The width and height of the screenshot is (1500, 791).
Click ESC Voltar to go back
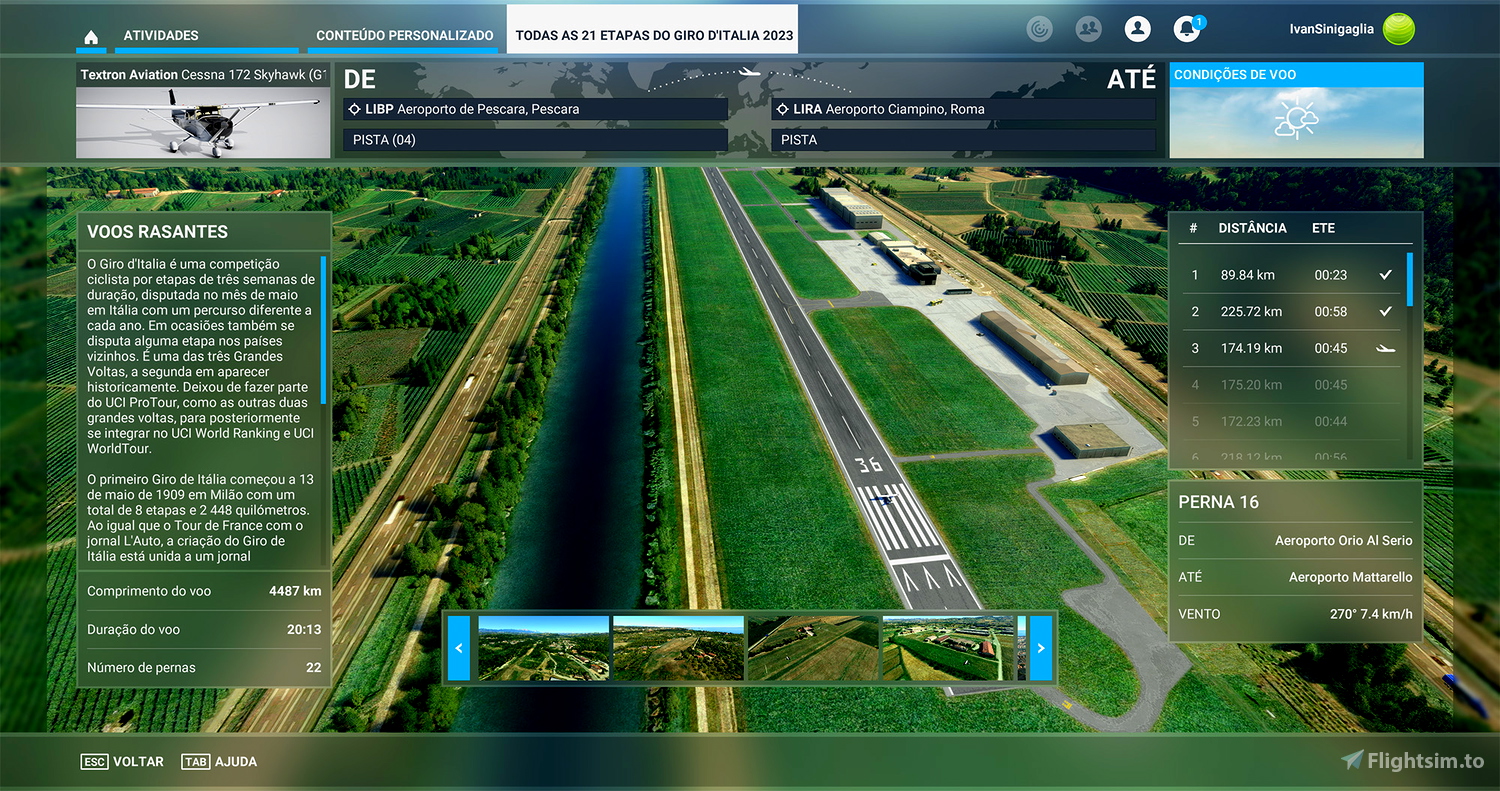122,762
